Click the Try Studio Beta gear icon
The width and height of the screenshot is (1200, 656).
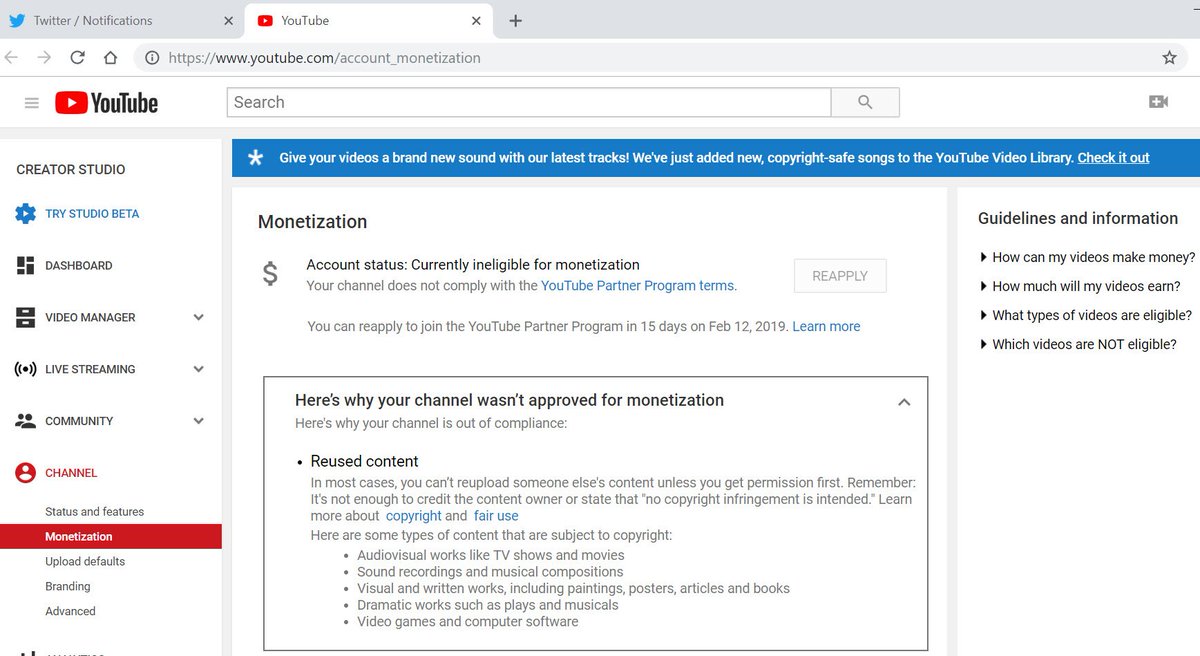(26, 213)
